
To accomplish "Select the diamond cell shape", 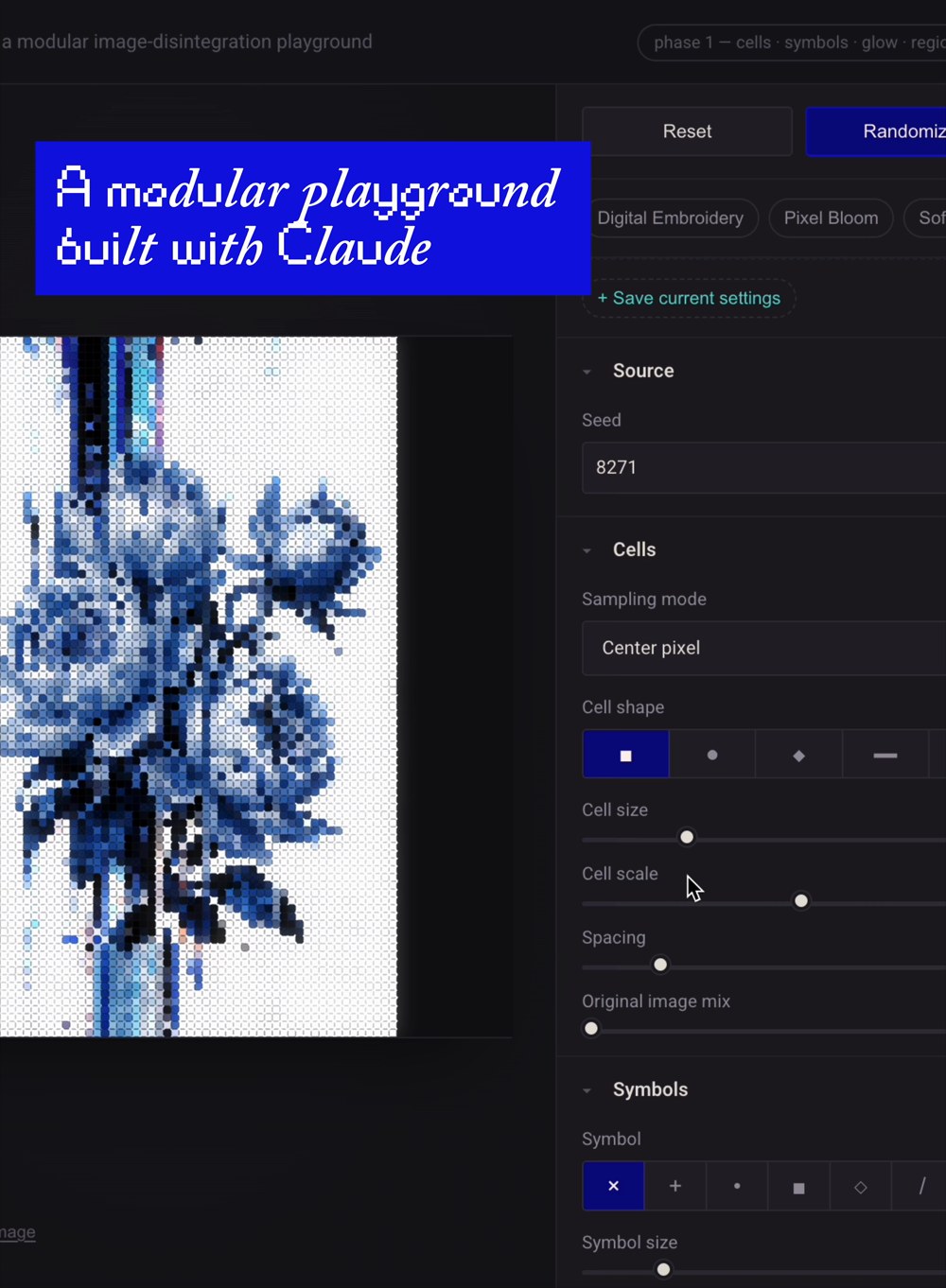I will point(798,755).
